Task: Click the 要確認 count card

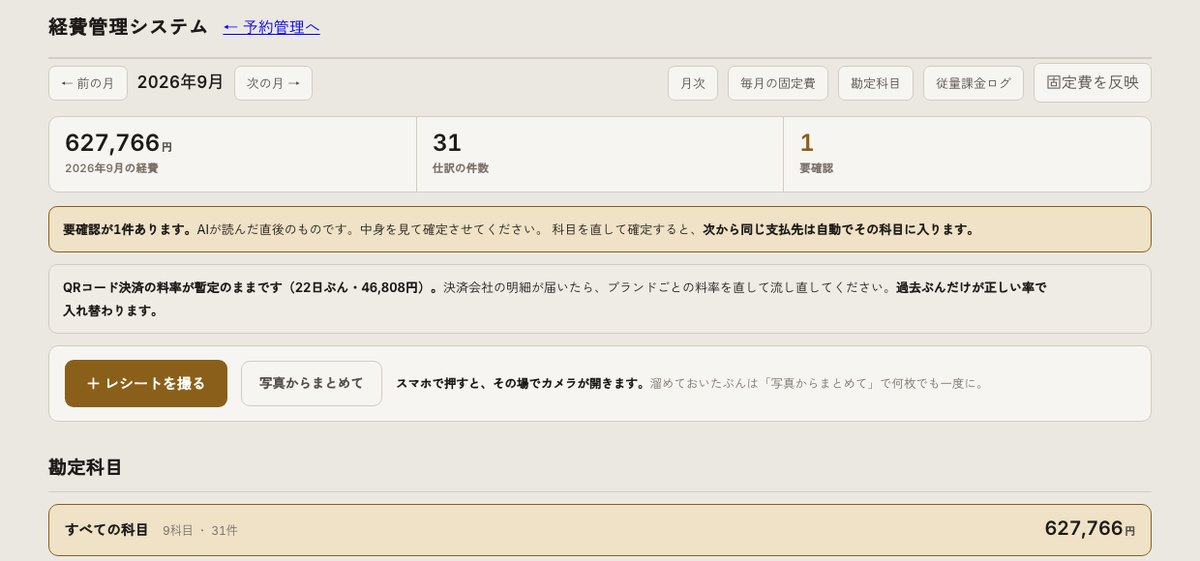Action: pos(967,154)
